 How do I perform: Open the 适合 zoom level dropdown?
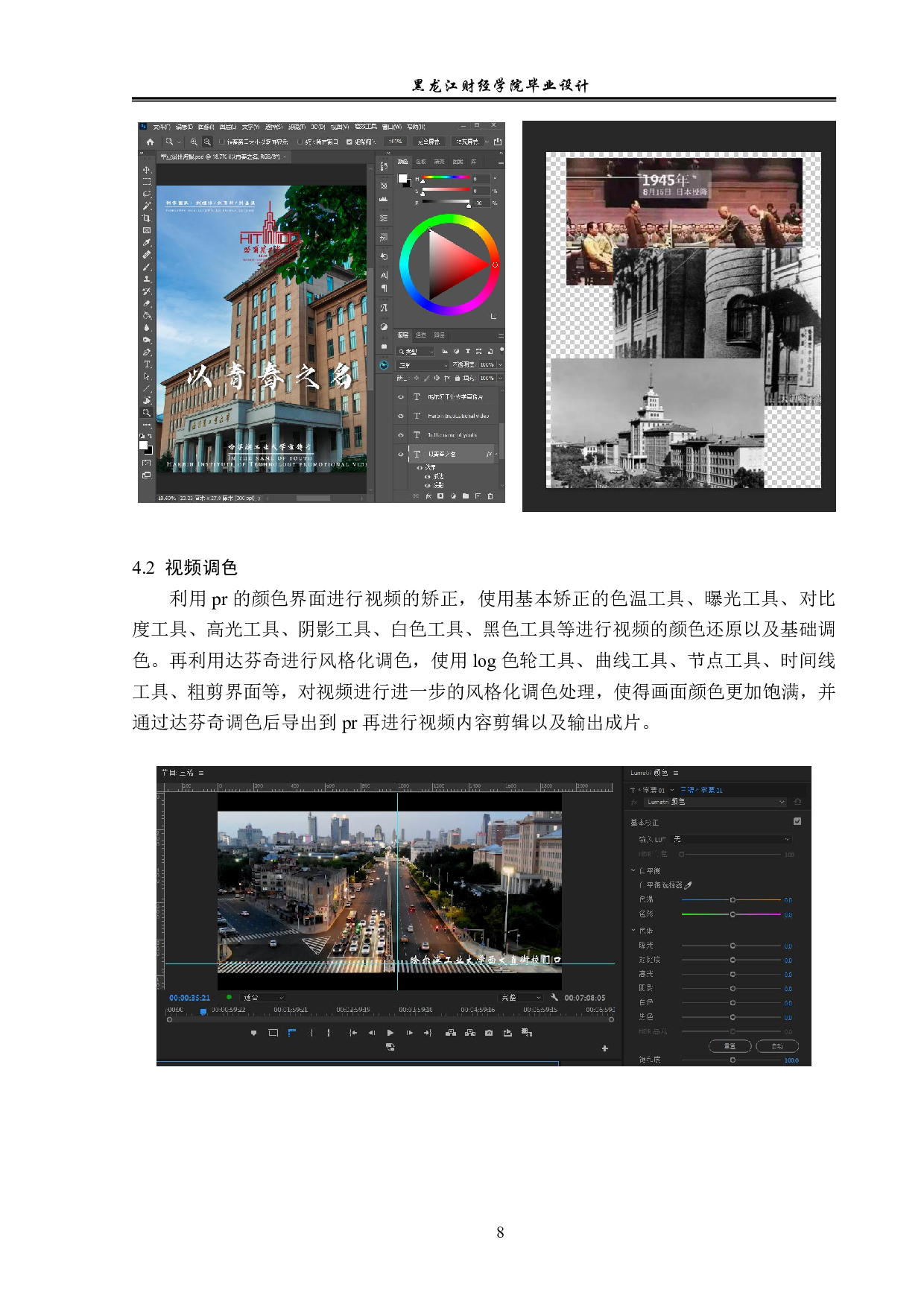pos(264,997)
